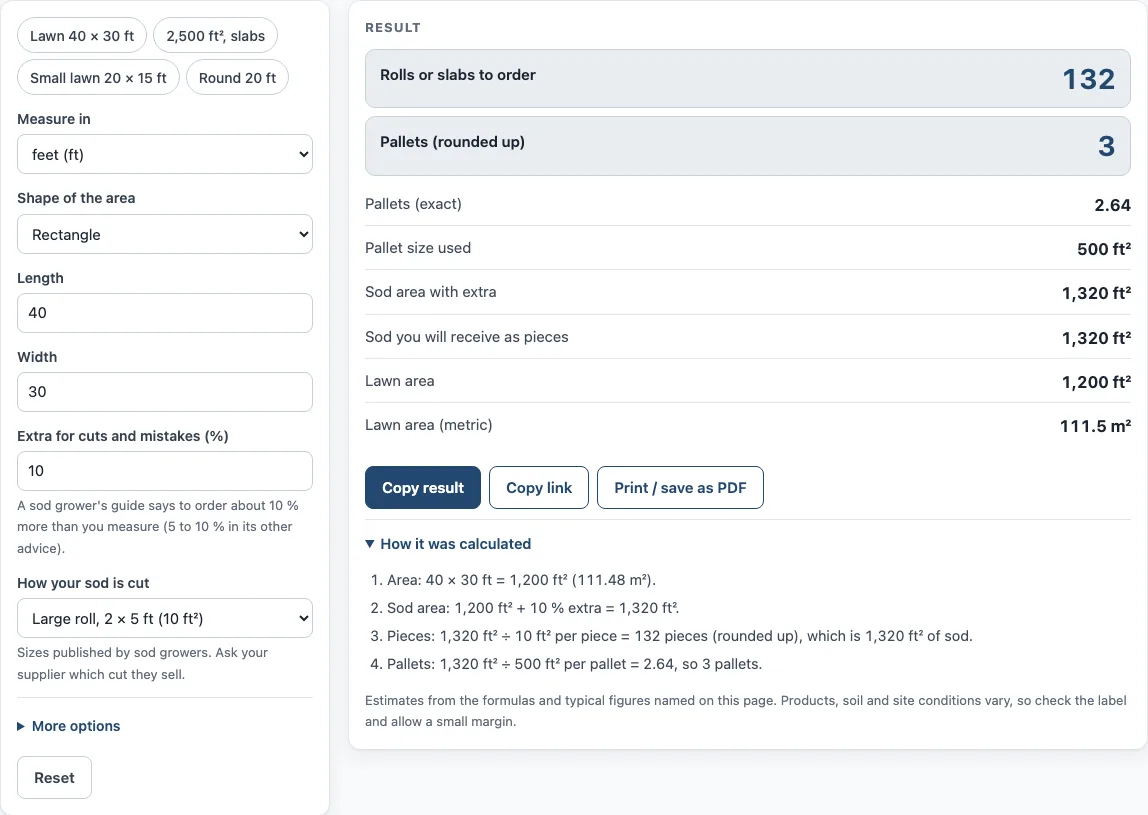Click into the Length input field

[165, 313]
